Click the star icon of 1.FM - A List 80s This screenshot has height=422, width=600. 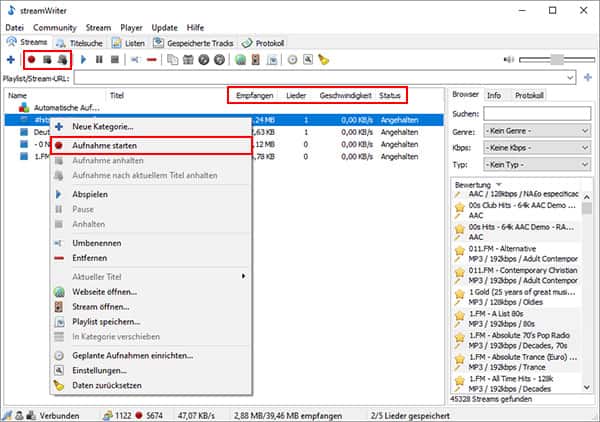point(459,316)
